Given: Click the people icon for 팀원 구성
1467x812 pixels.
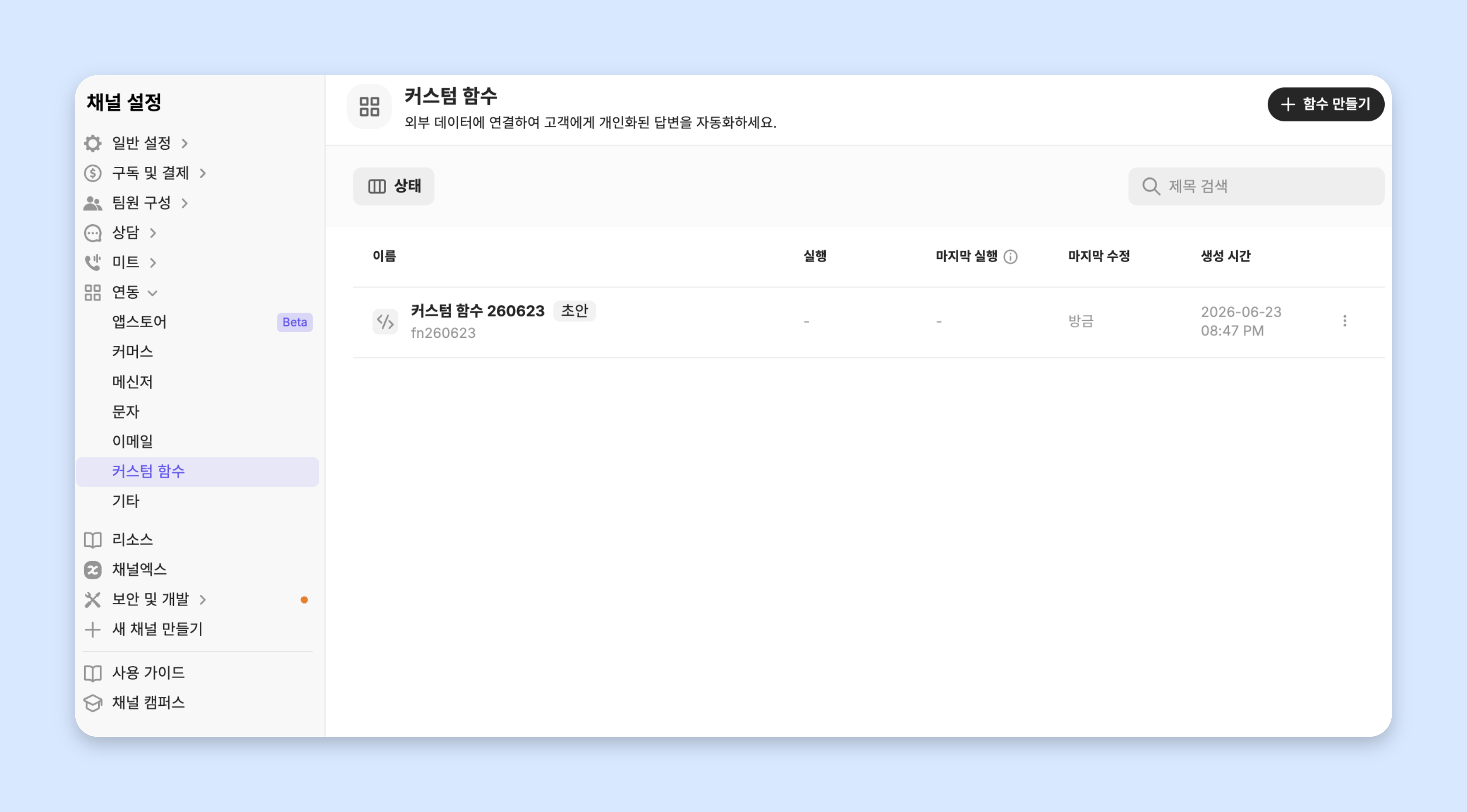Looking at the screenshot, I should (x=93, y=203).
